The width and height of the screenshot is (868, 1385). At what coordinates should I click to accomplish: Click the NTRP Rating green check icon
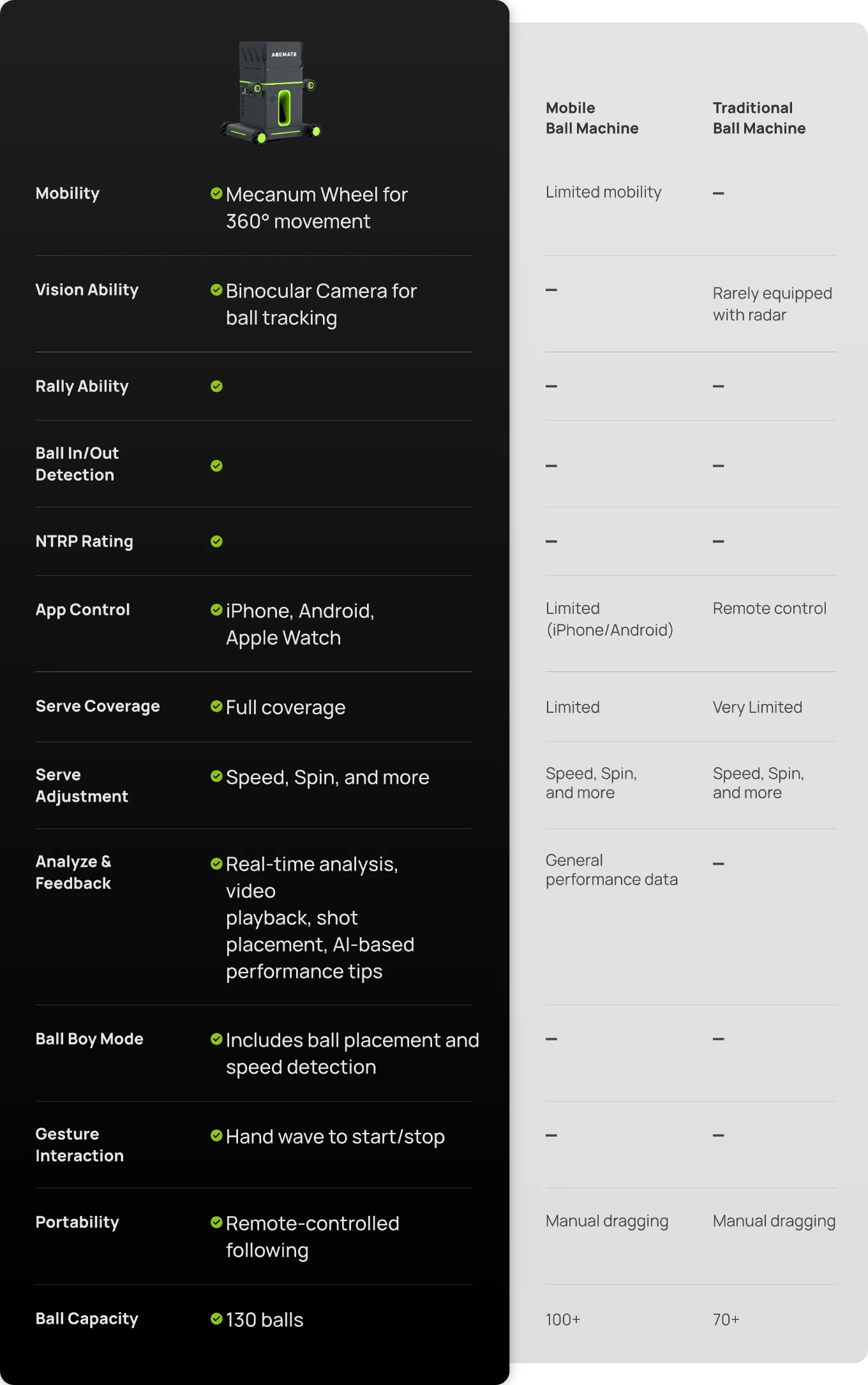[x=216, y=541]
